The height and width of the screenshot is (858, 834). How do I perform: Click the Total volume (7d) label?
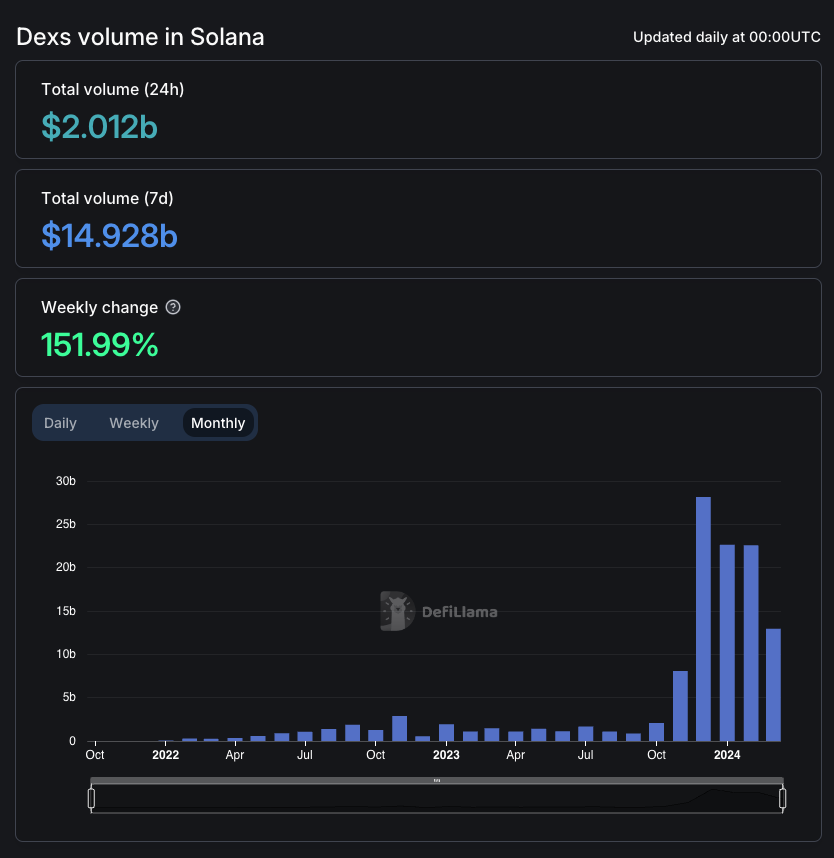point(107,198)
